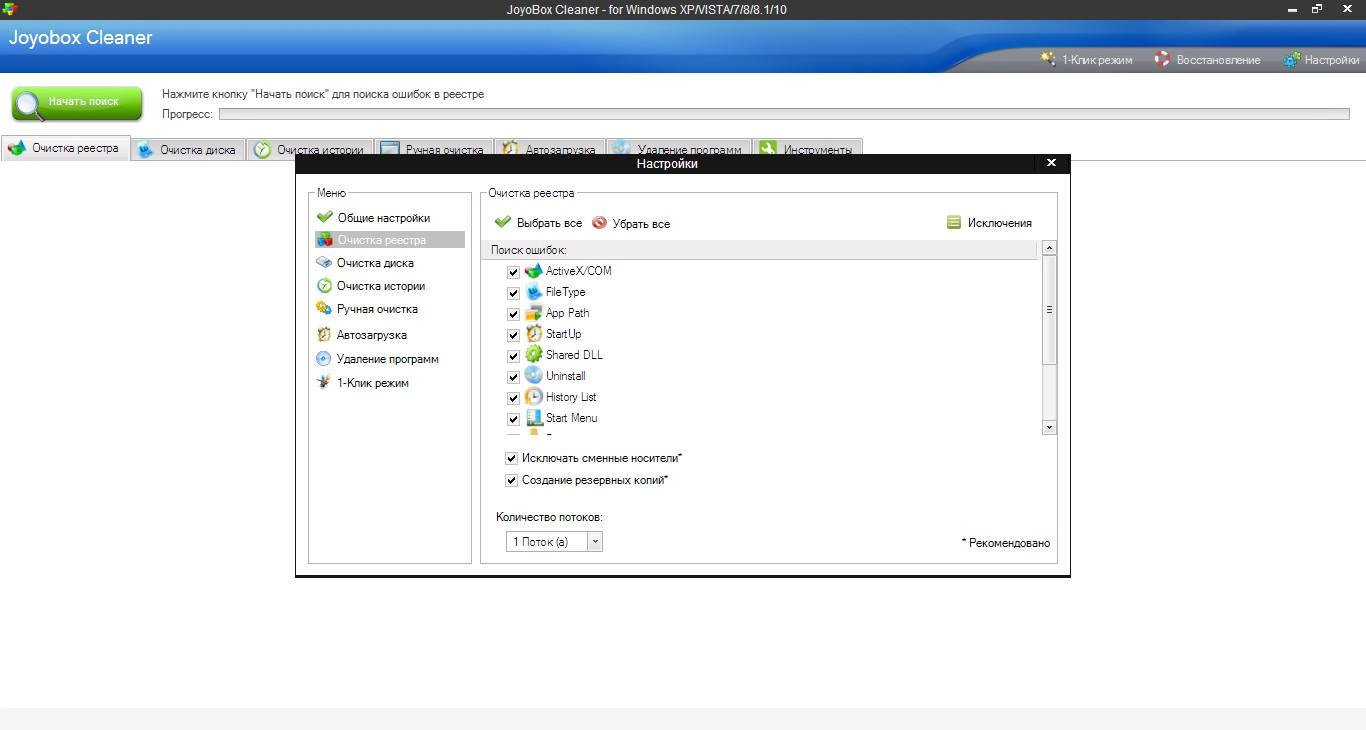Click the 1-Клик режим wand icon in menu

[x=324, y=383]
